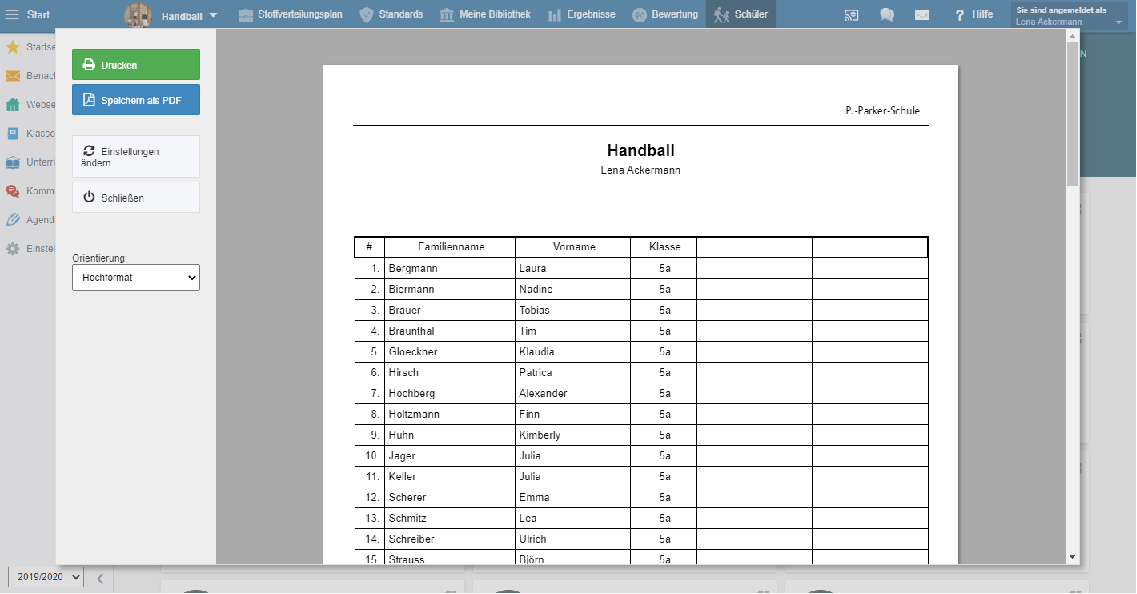1137x594 pixels.
Task: Click the screen cast icon in top bar
Action: [851, 15]
